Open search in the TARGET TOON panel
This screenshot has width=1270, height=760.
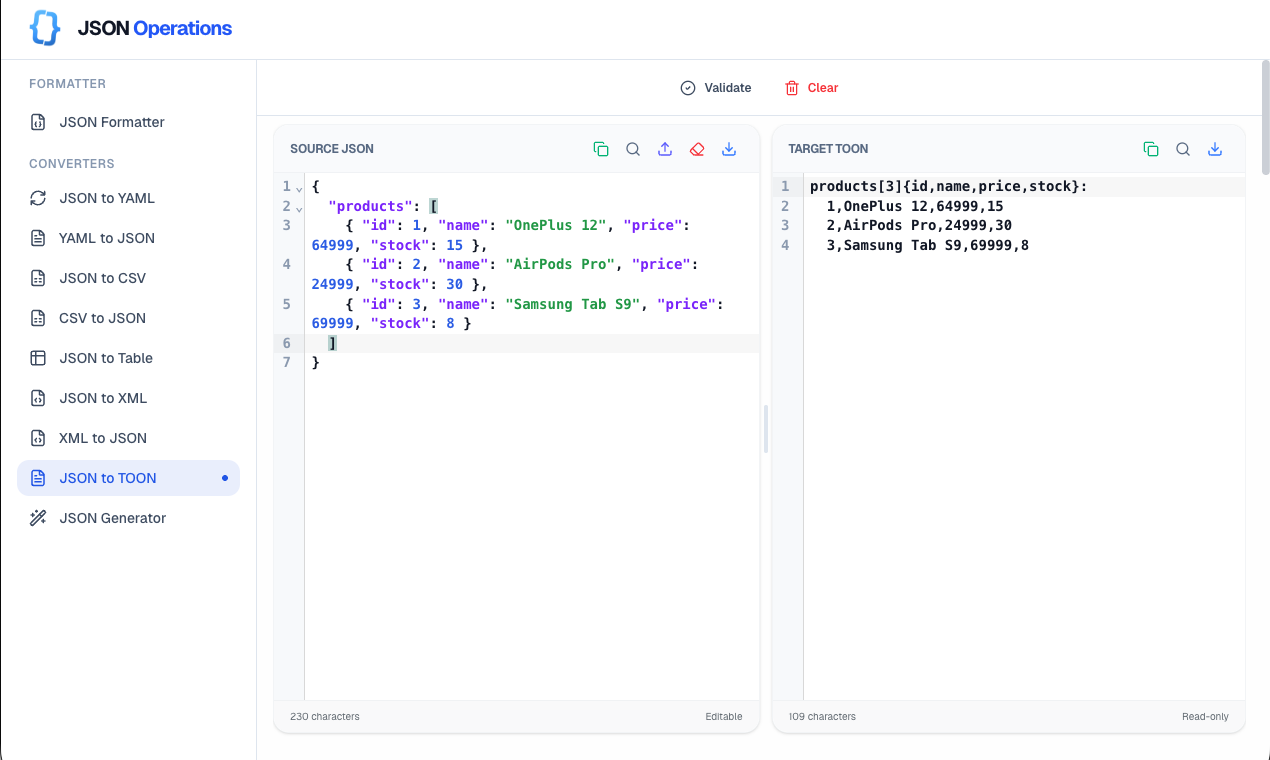(1183, 148)
